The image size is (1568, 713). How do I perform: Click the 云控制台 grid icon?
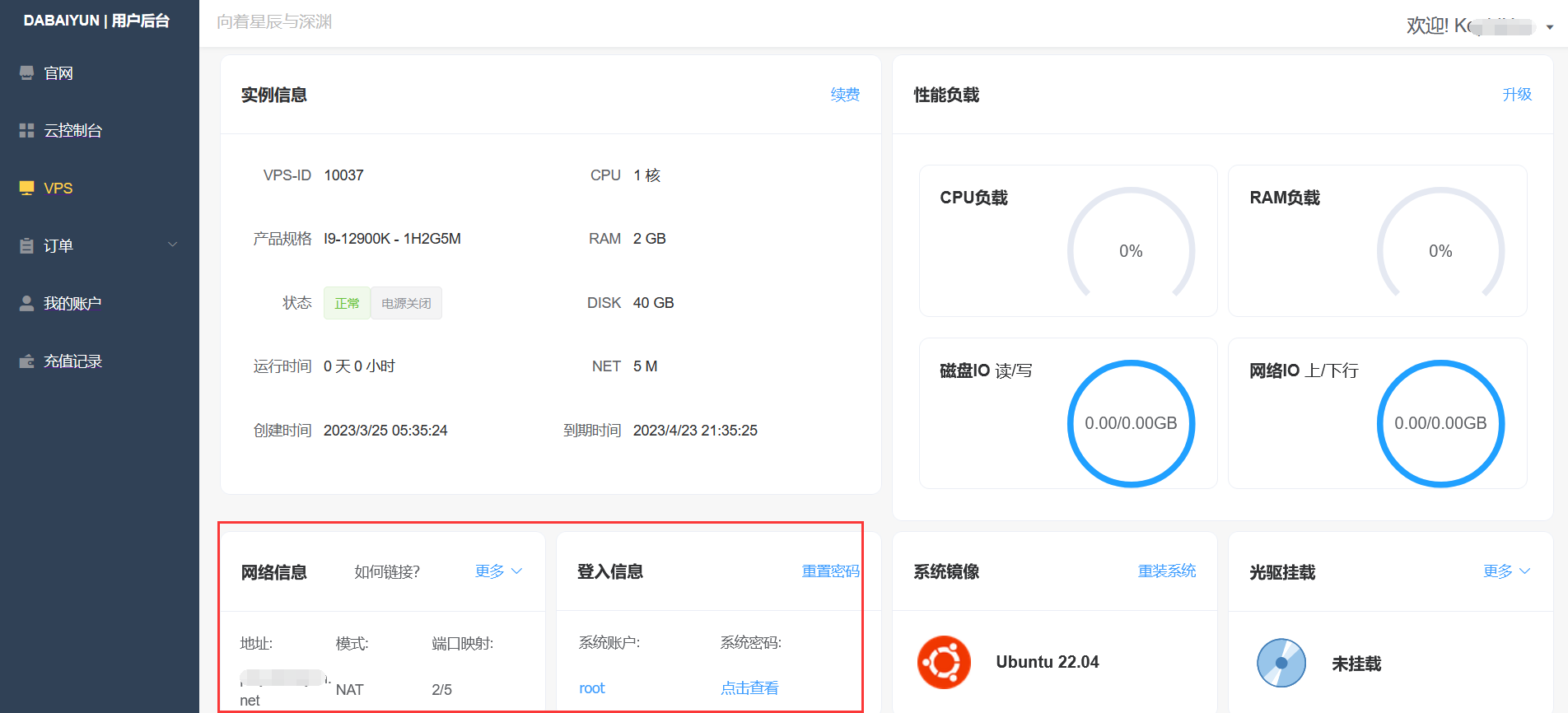[x=26, y=130]
